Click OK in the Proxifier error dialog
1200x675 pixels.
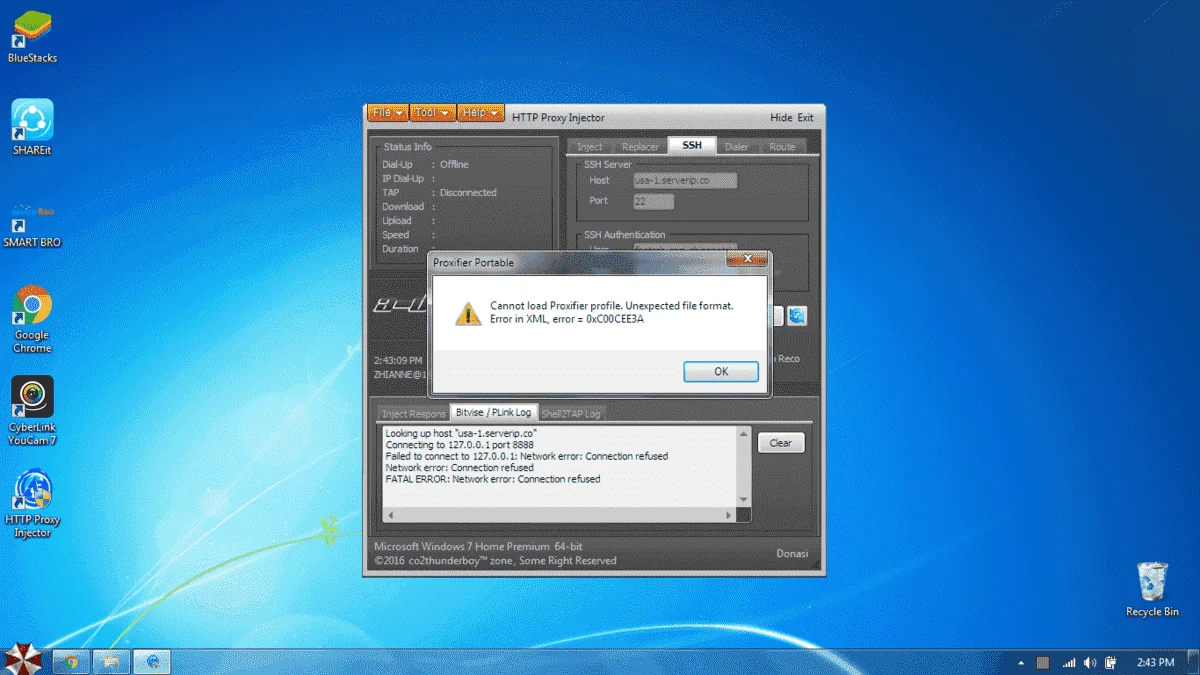[721, 371]
